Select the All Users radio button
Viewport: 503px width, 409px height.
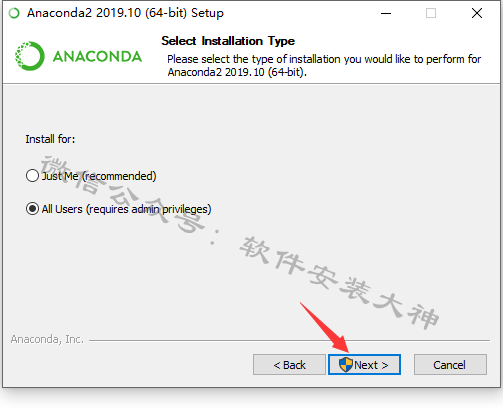[32, 209]
